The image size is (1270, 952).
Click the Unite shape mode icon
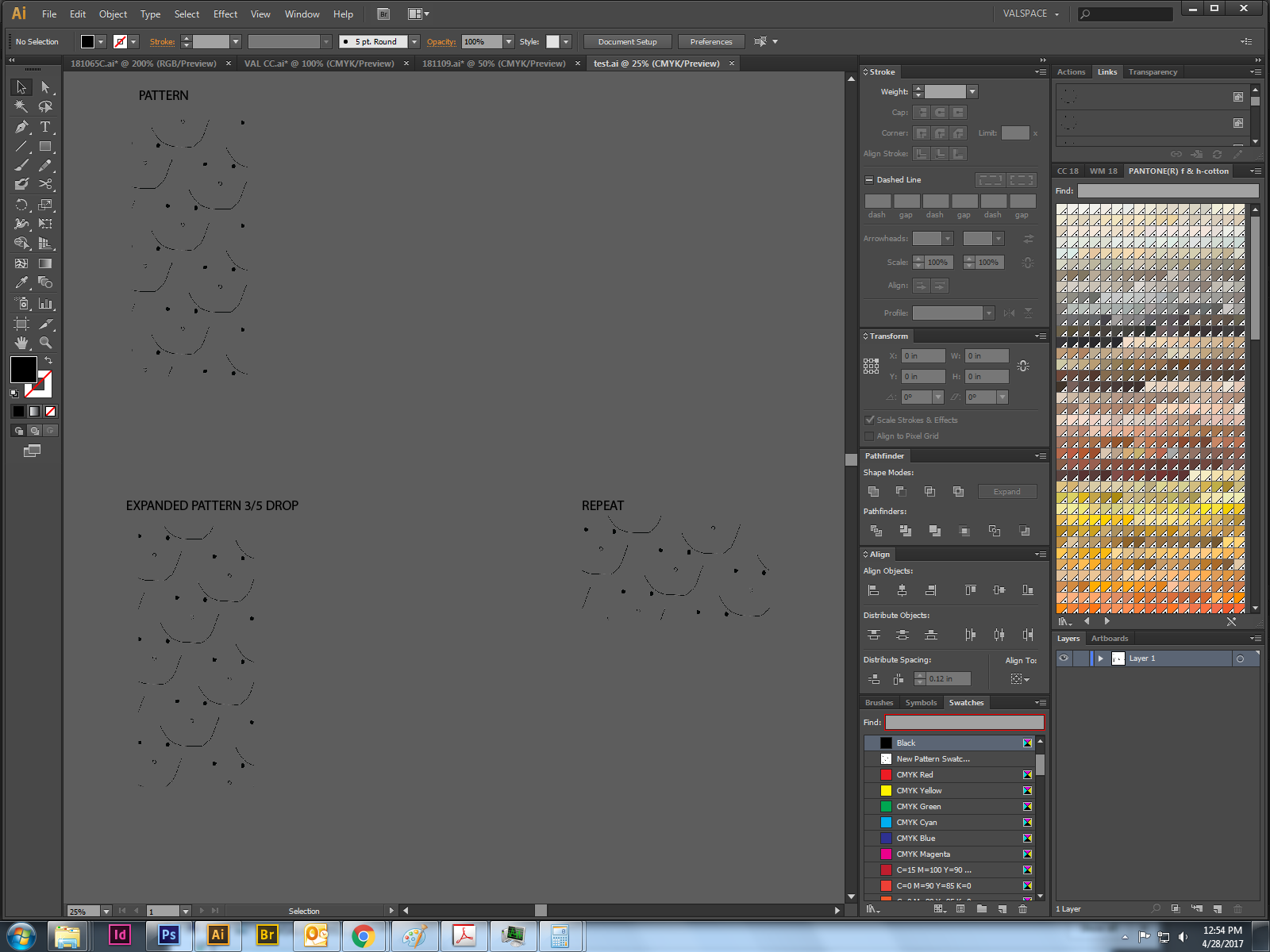[873, 492]
